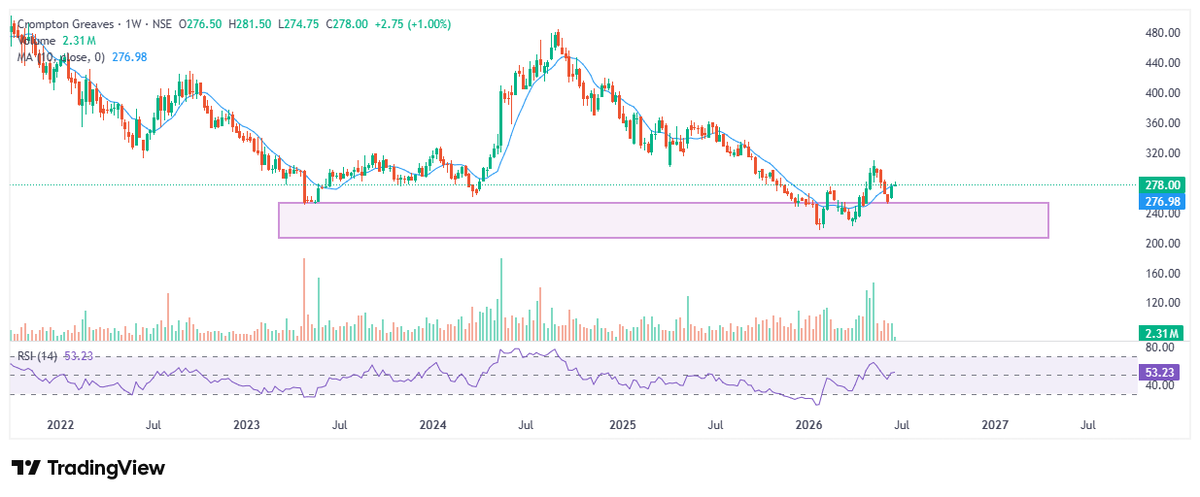Image resolution: width=1200 pixels, height=497 pixels.
Task: Click the 2022 time axis label
Action: point(61,425)
